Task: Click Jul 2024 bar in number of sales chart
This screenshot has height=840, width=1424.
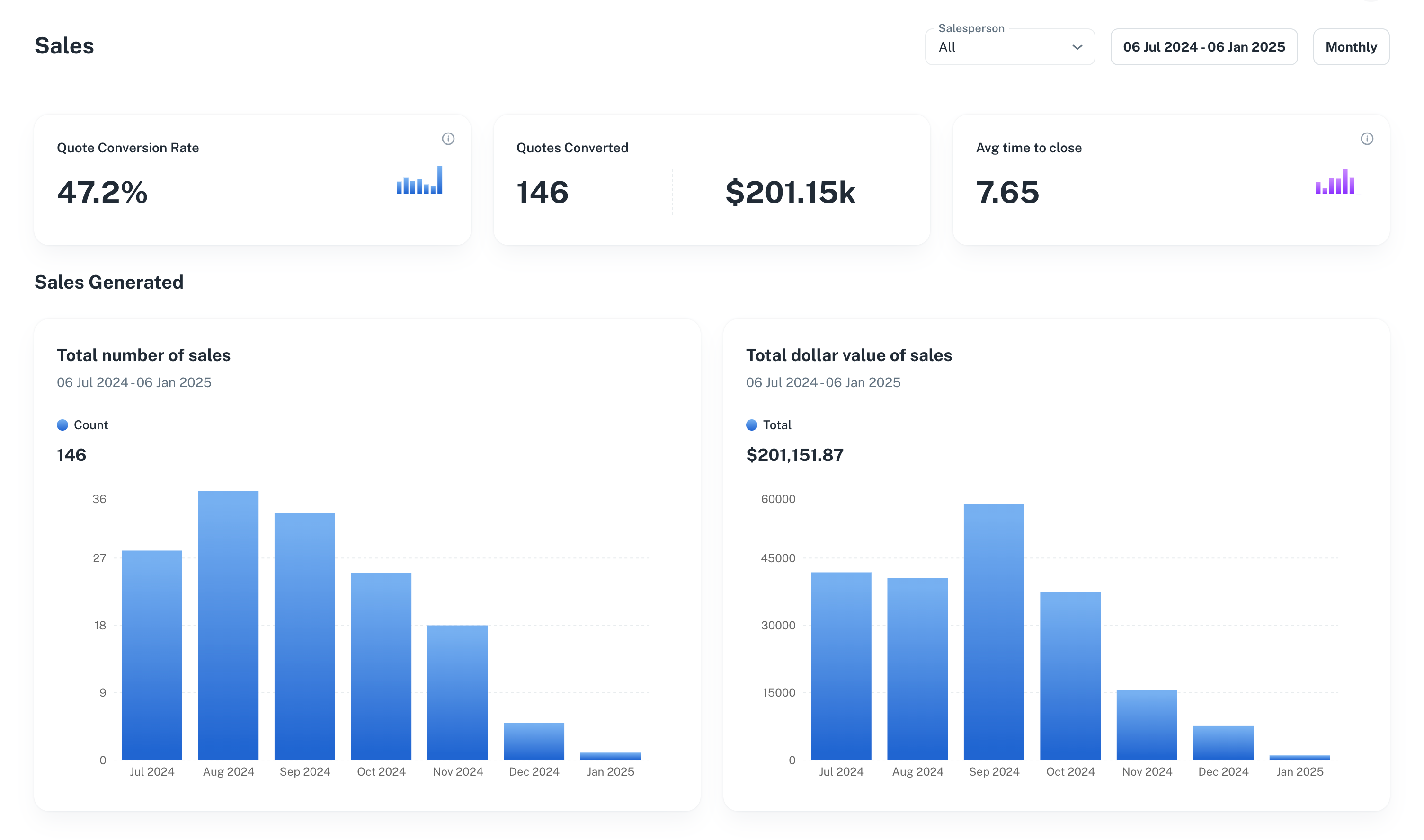Action: pyautogui.click(x=152, y=655)
